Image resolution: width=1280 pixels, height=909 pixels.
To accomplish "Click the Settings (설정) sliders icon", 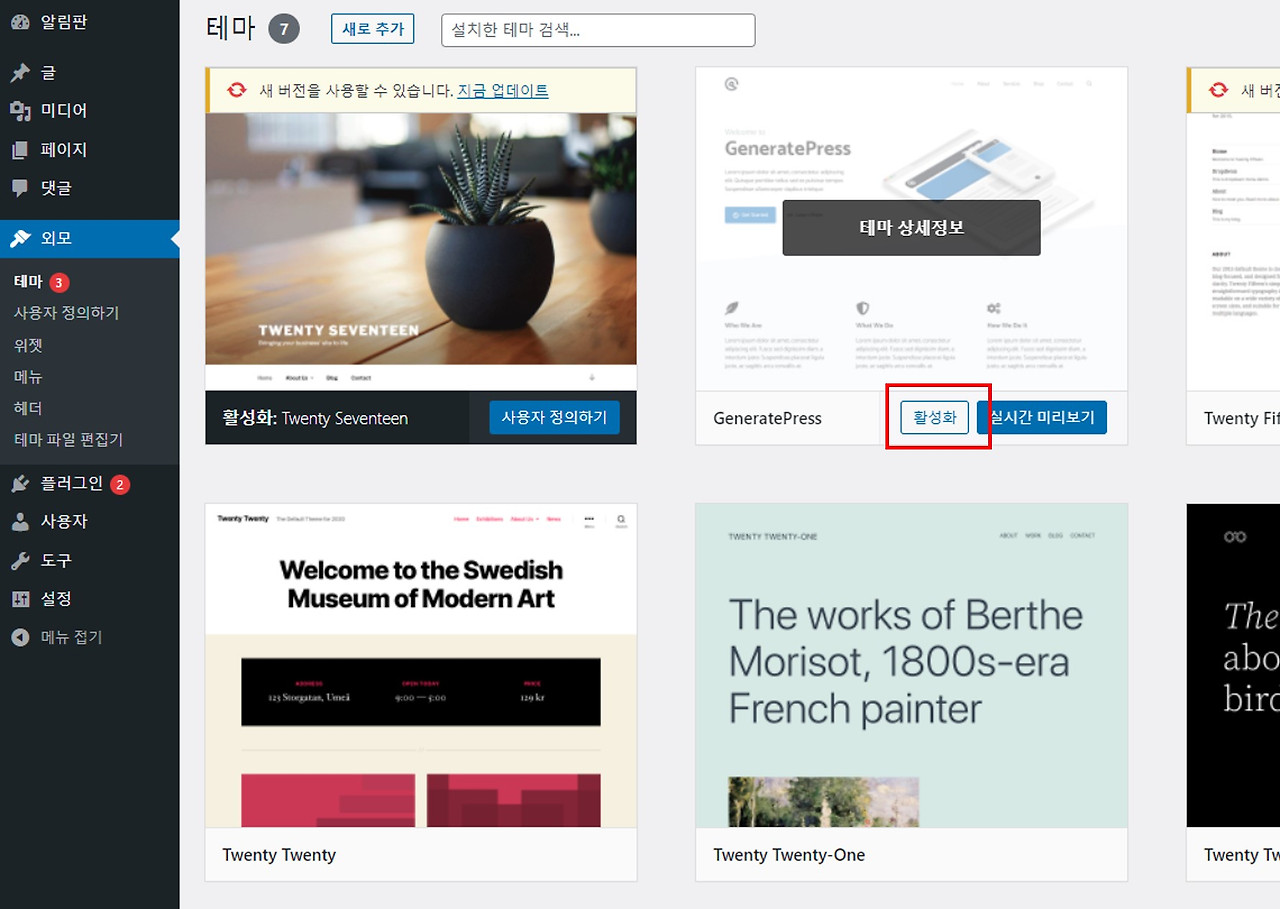I will click(x=20, y=599).
